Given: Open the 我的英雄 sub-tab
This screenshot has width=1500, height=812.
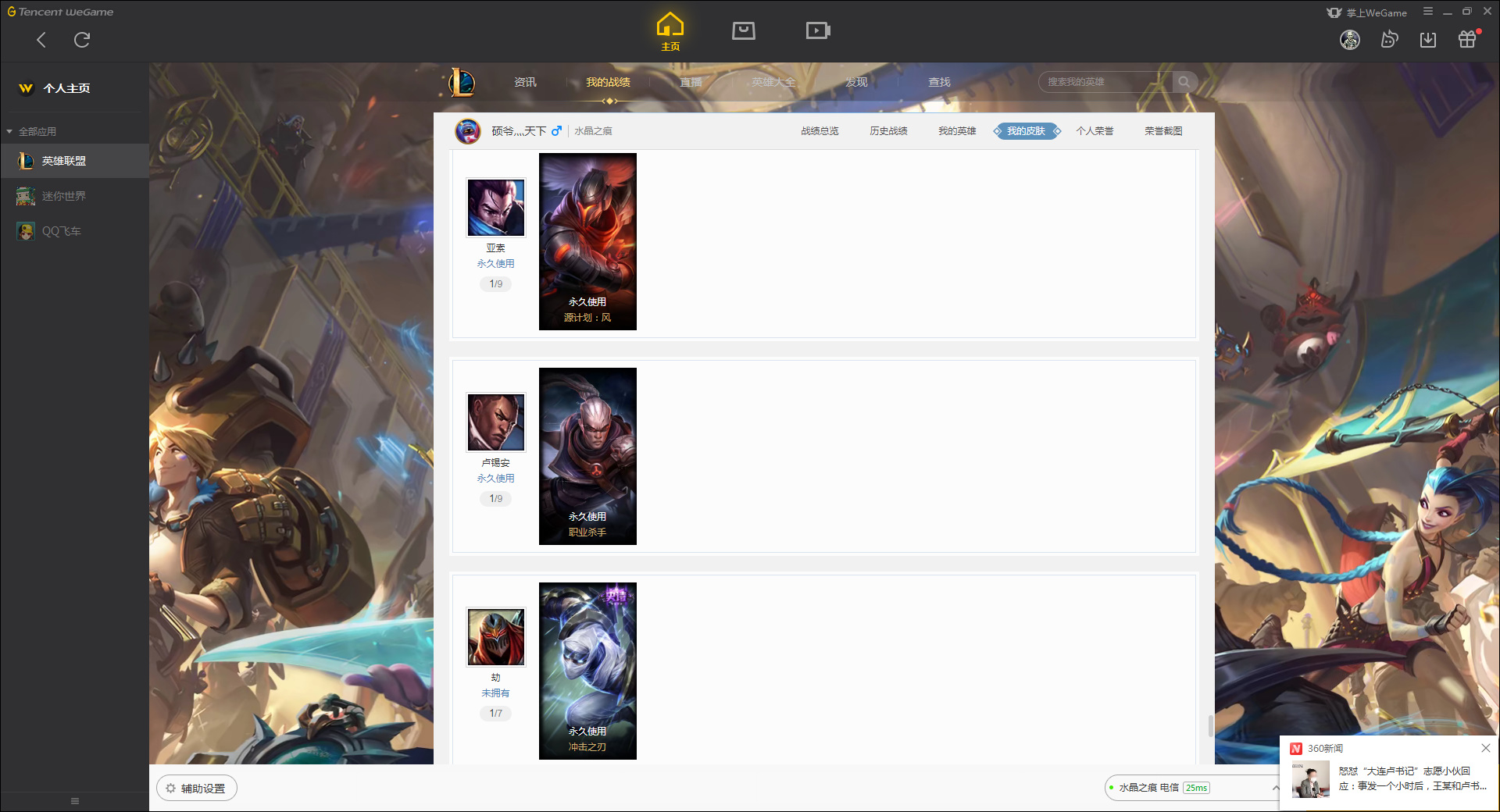Looking at the screenshot, I should [x=957, y=131].
